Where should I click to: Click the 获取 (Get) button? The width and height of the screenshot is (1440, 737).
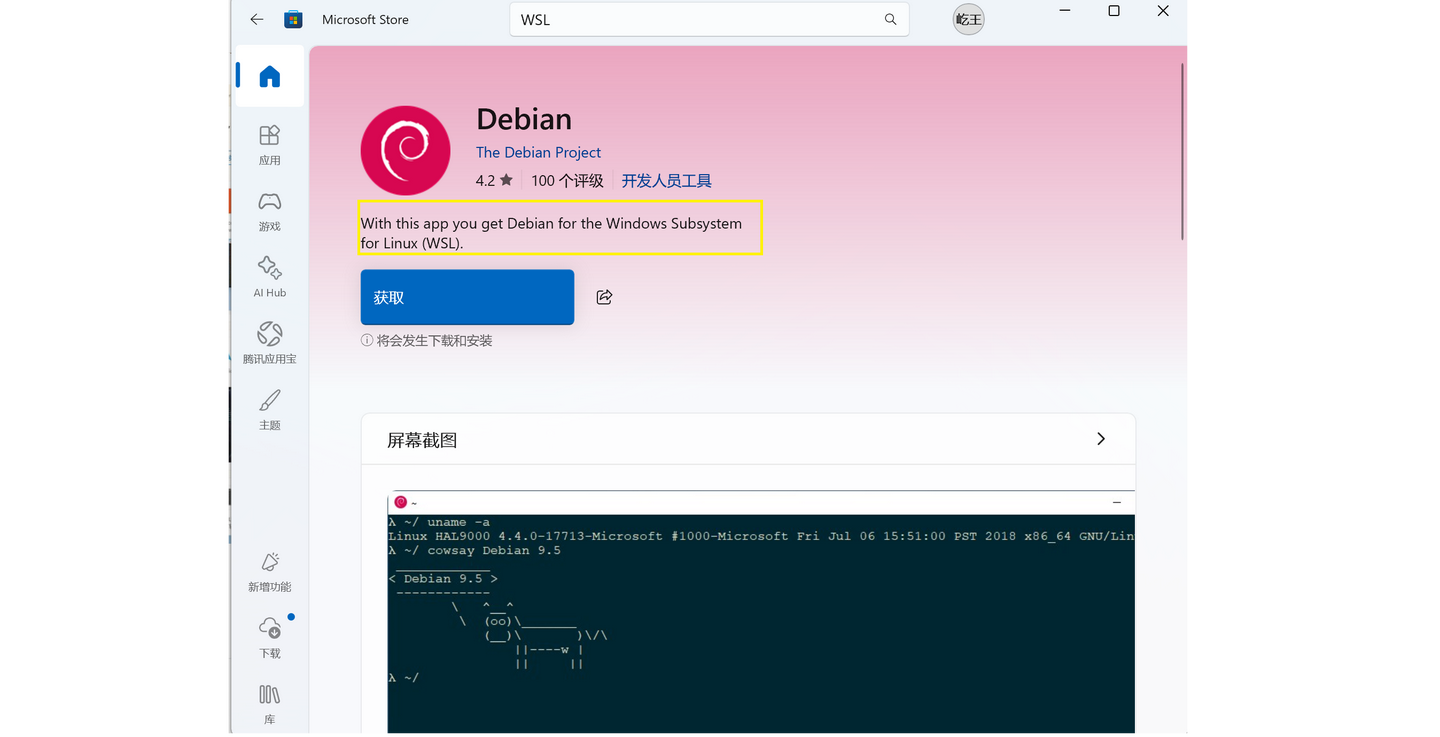point(467,297)
